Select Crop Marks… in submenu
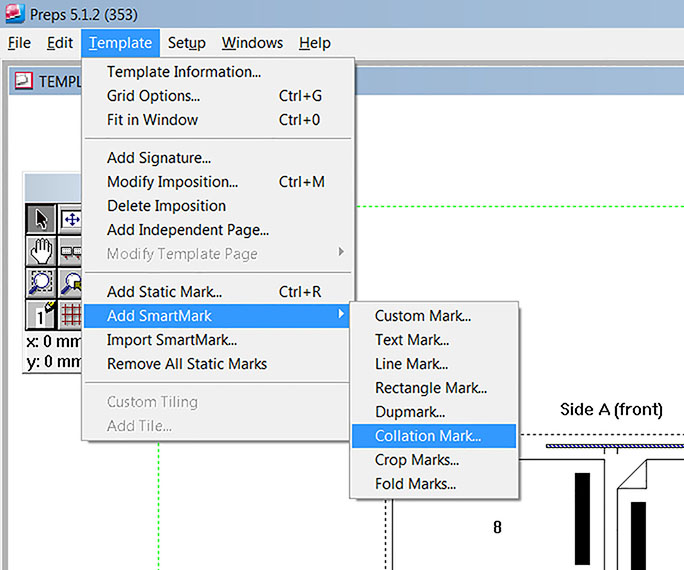The image size is (684, 570). click(x=434, y=459)
